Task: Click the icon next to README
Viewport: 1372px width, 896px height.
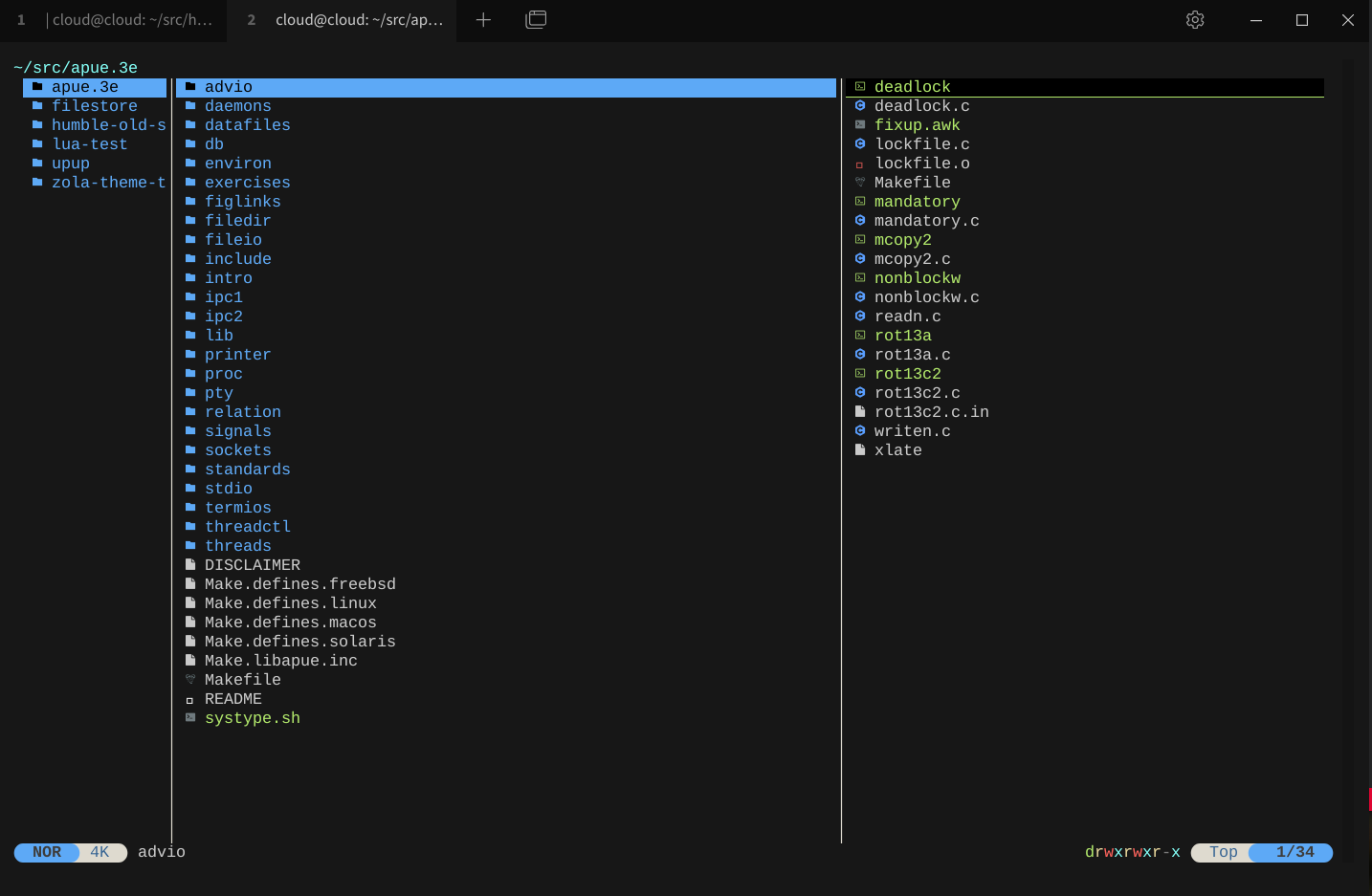Action: pos(189,700)
